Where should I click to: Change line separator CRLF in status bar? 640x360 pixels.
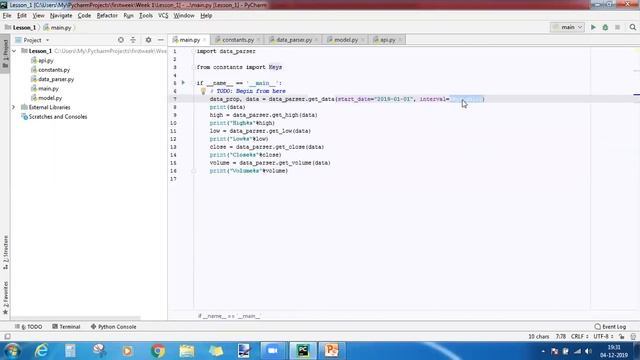580,337
